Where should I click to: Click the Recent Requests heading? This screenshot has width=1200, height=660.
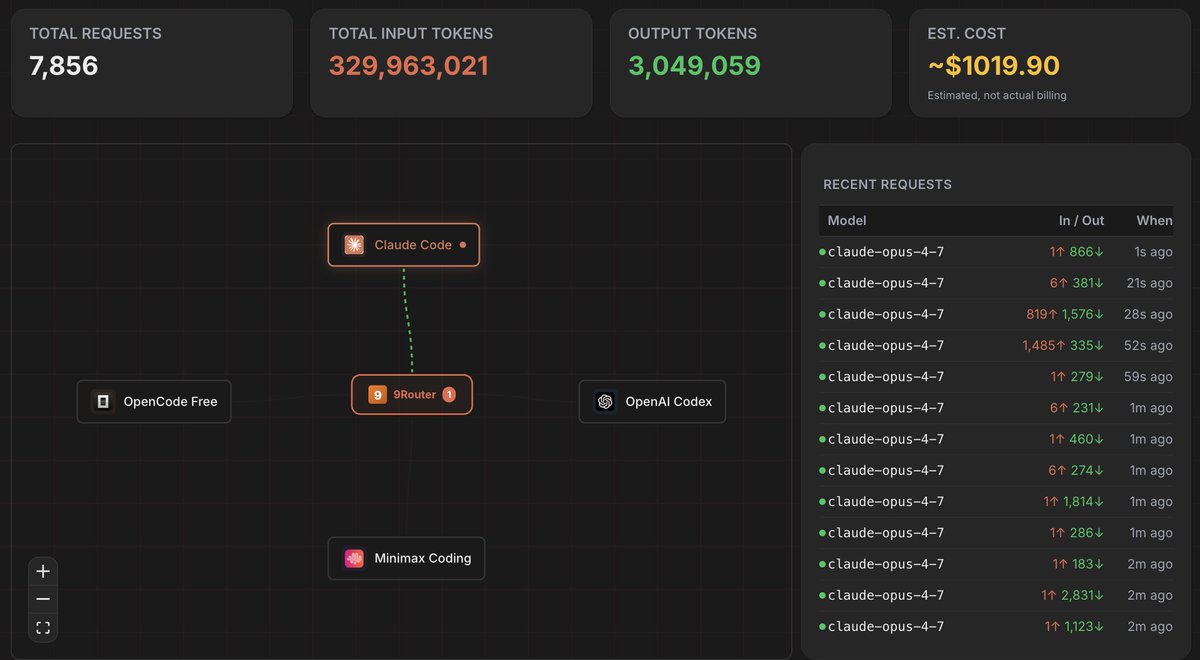[887, 185]
